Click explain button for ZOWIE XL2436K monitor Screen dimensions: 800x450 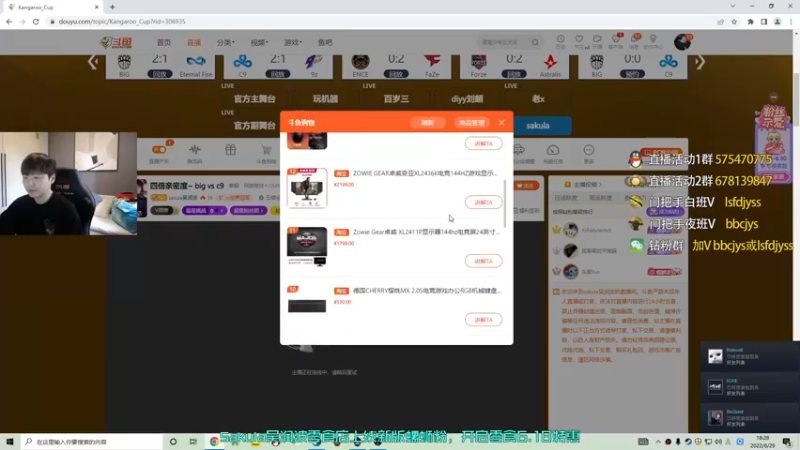click(483, 203)
